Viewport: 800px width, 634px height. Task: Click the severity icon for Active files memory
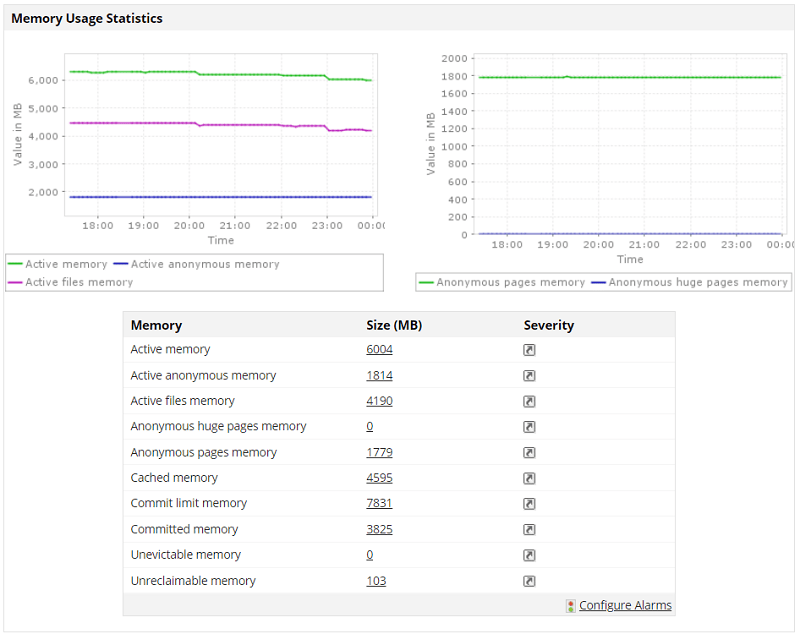pos(531,401)
